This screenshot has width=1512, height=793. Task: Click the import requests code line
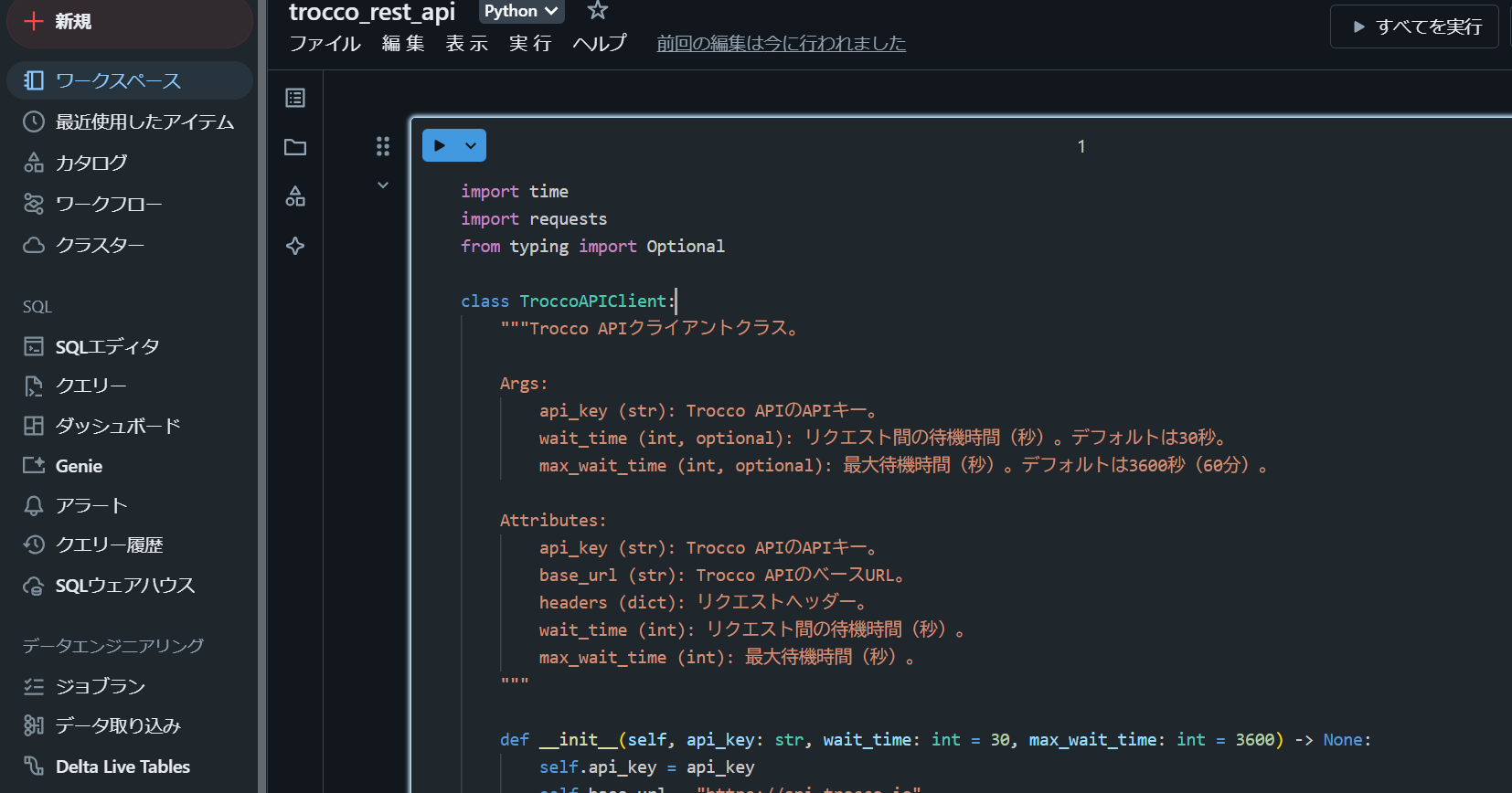coord(534,218)
